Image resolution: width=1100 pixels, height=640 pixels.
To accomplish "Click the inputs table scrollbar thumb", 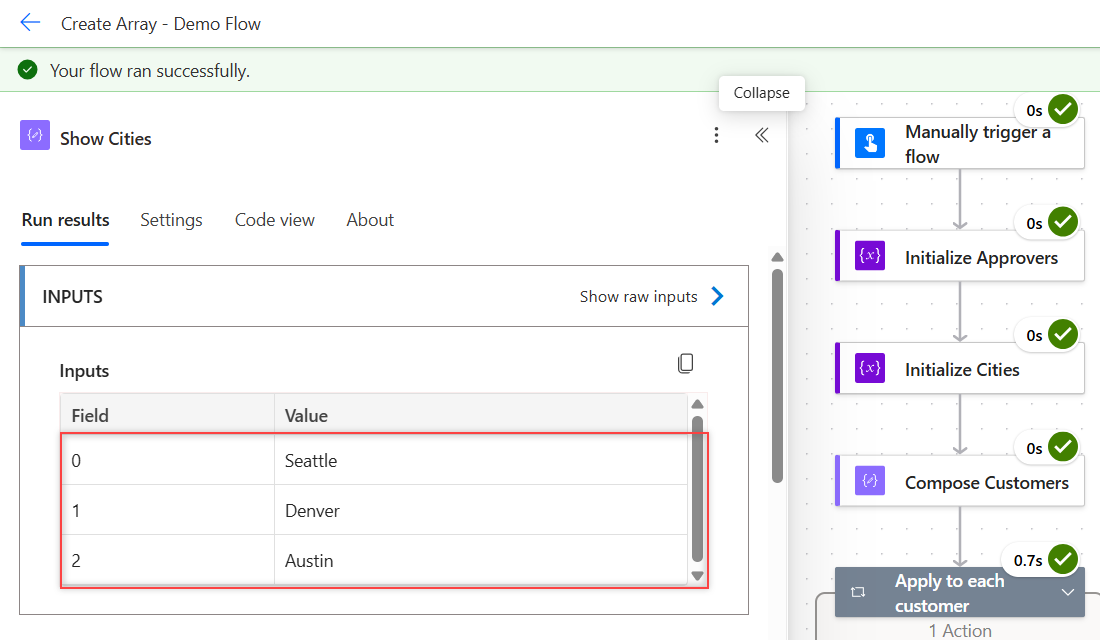I will pos(697,489).
